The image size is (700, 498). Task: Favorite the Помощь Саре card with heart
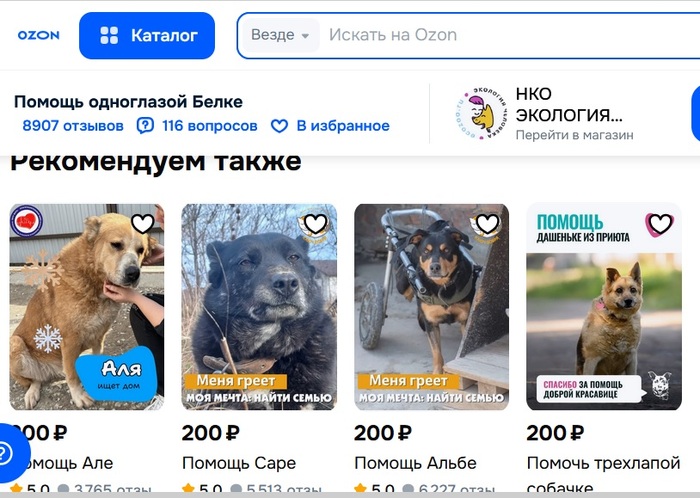pyautogui.click(x=316, y=224)
